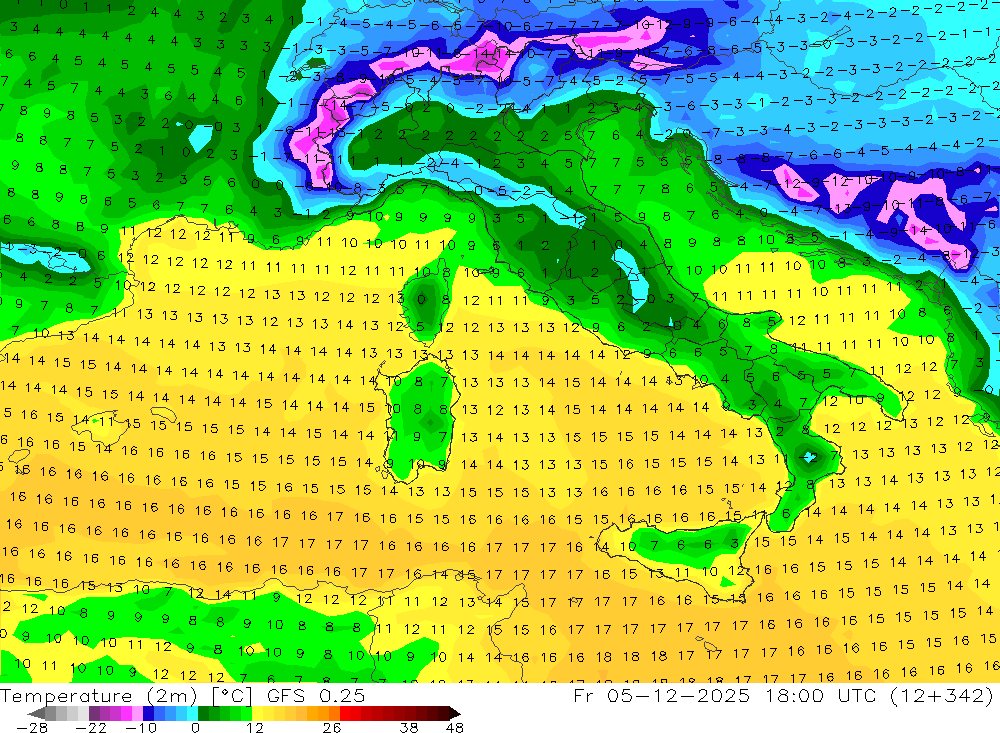This screenshot has height=733, width=1000.
Task: Click the 'Fr 05-12-2025' date text
Action: click(x=661, y=696)
